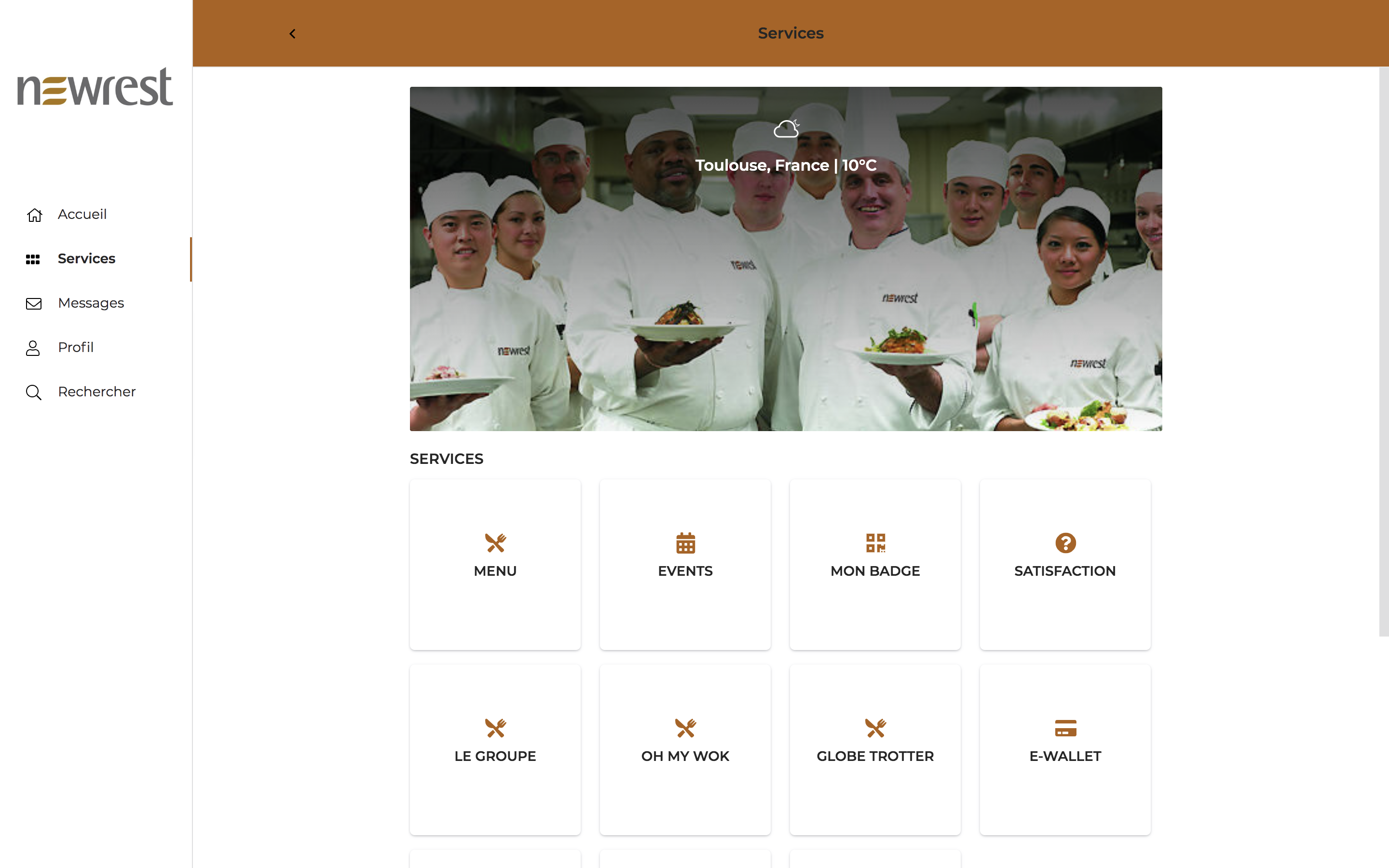The height and width of the screenshot is (868, 1389).
Task: Click the Profil person icon
Action: (33, 348)
